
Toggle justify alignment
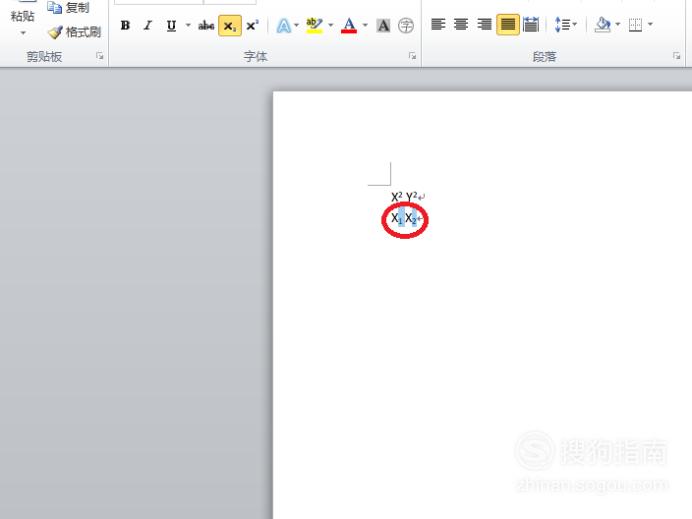pyautogui.click(x=508, y=24)
